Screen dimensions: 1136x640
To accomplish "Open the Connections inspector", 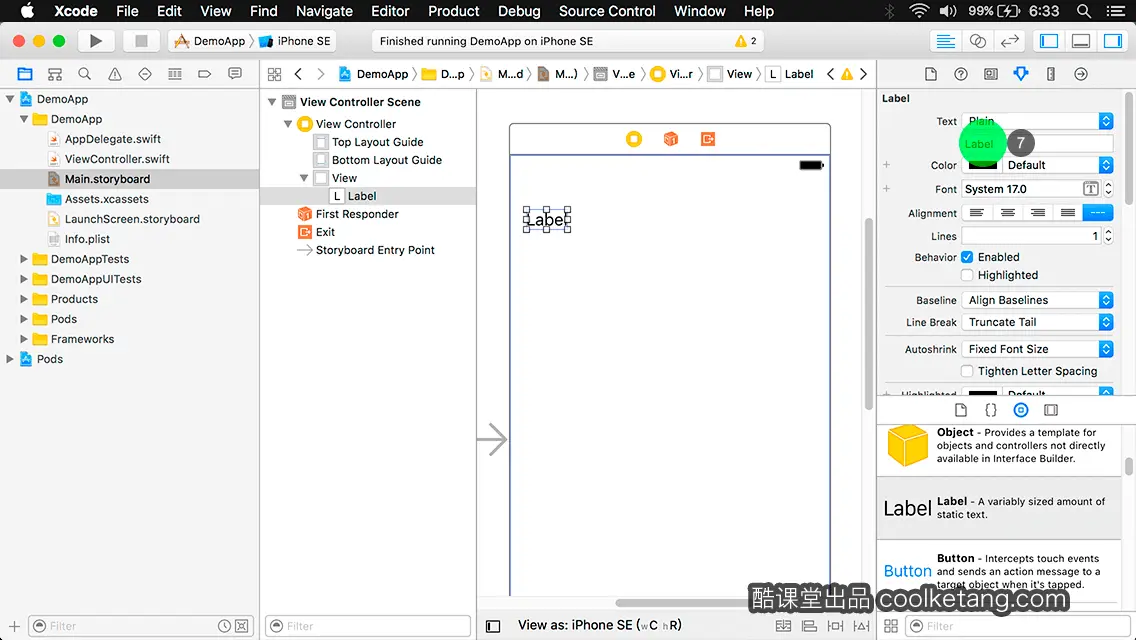I will coord(1081,74).
